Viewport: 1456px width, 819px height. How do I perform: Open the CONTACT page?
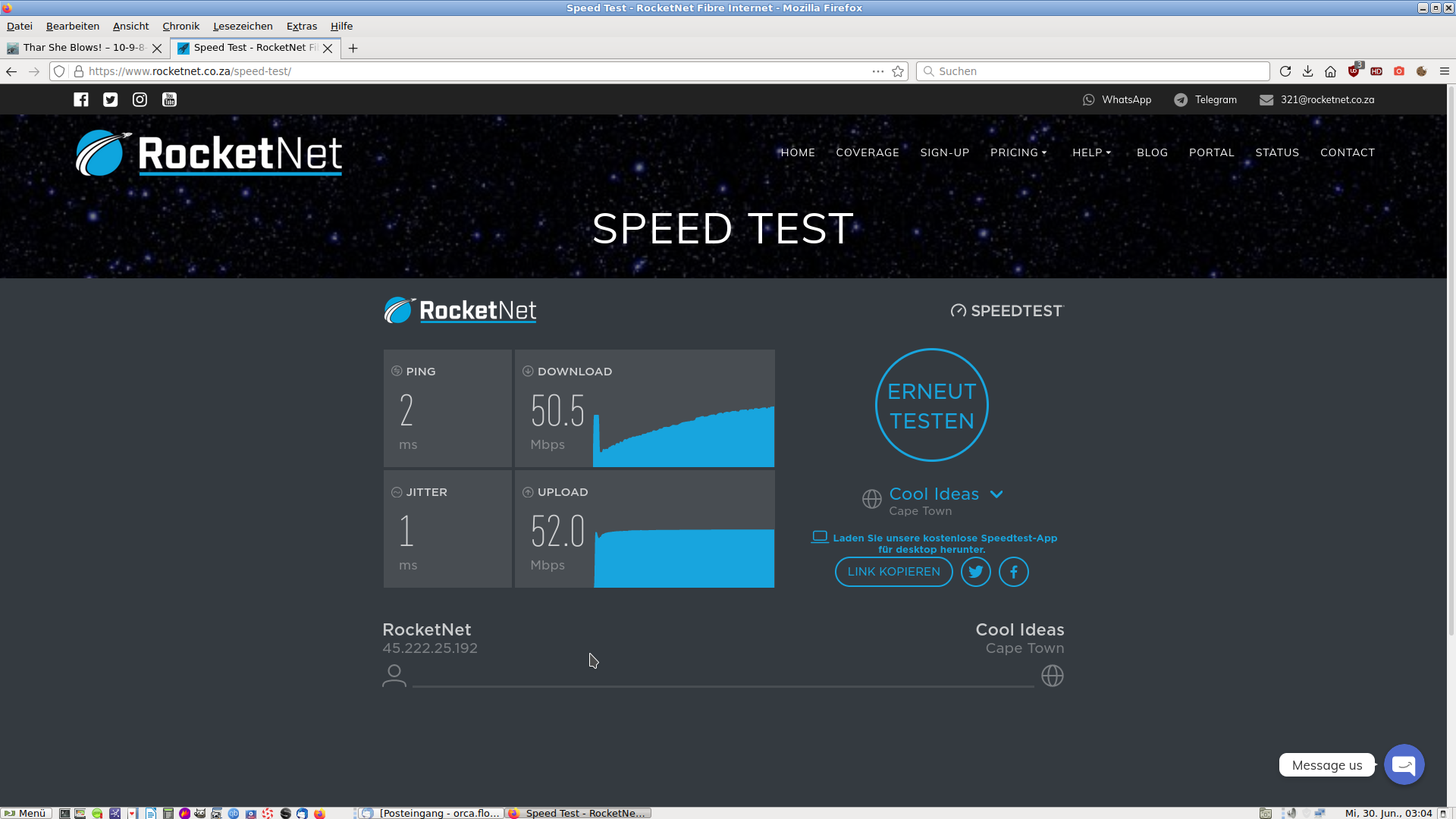click(1348, 152)
